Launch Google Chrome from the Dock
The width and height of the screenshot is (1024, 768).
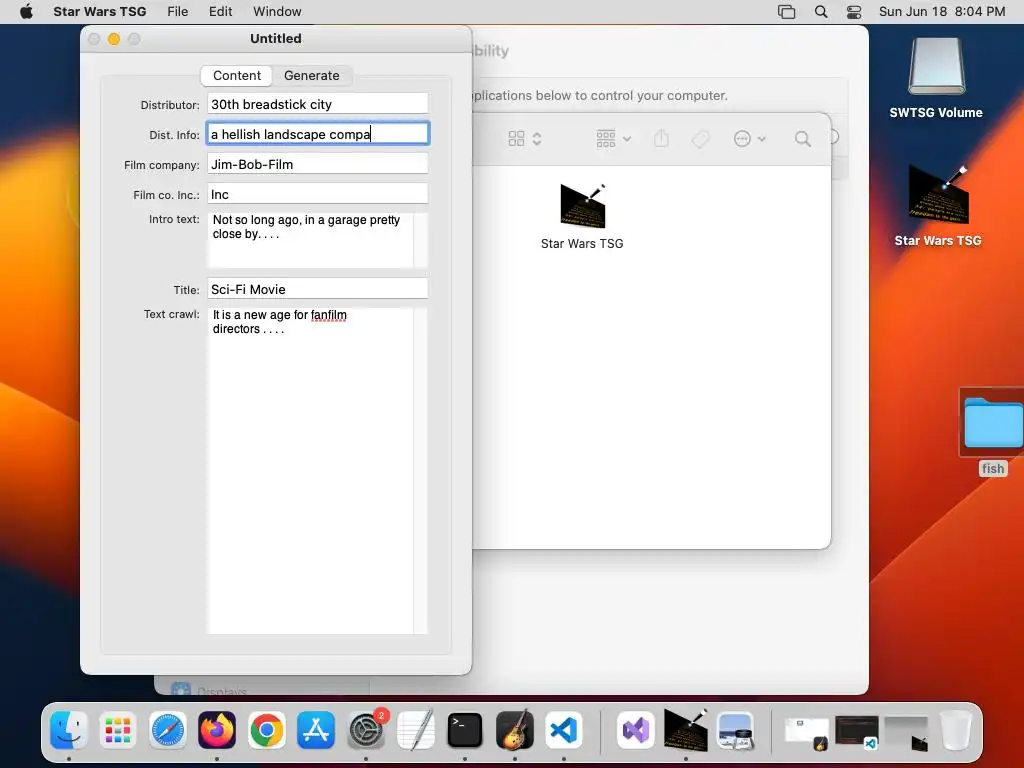[266, 729]
